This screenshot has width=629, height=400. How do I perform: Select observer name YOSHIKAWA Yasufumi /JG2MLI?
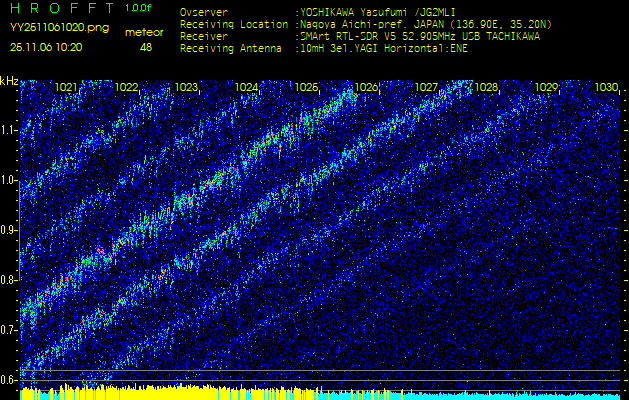coord(377,13)
